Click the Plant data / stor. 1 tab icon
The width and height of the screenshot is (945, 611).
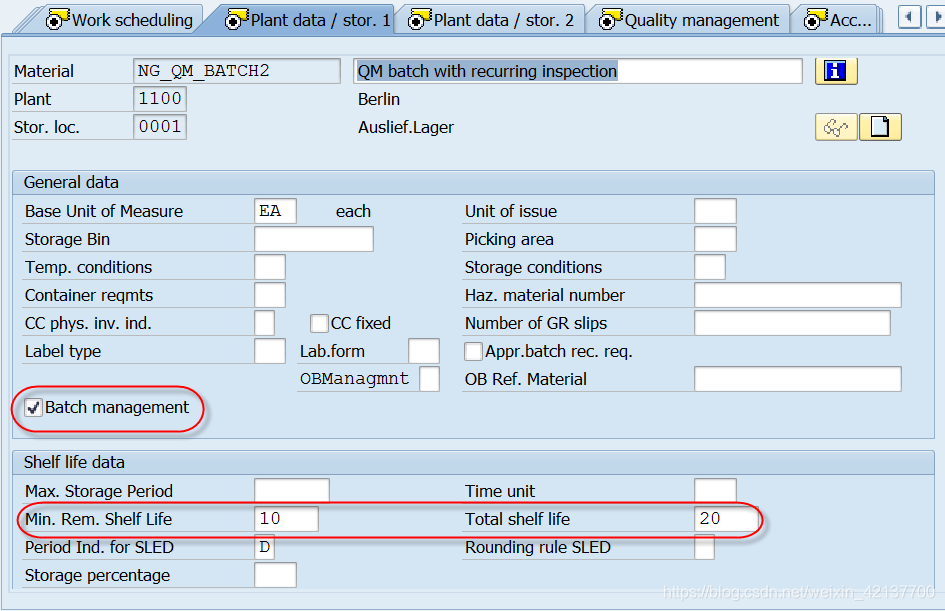(232, 18)
